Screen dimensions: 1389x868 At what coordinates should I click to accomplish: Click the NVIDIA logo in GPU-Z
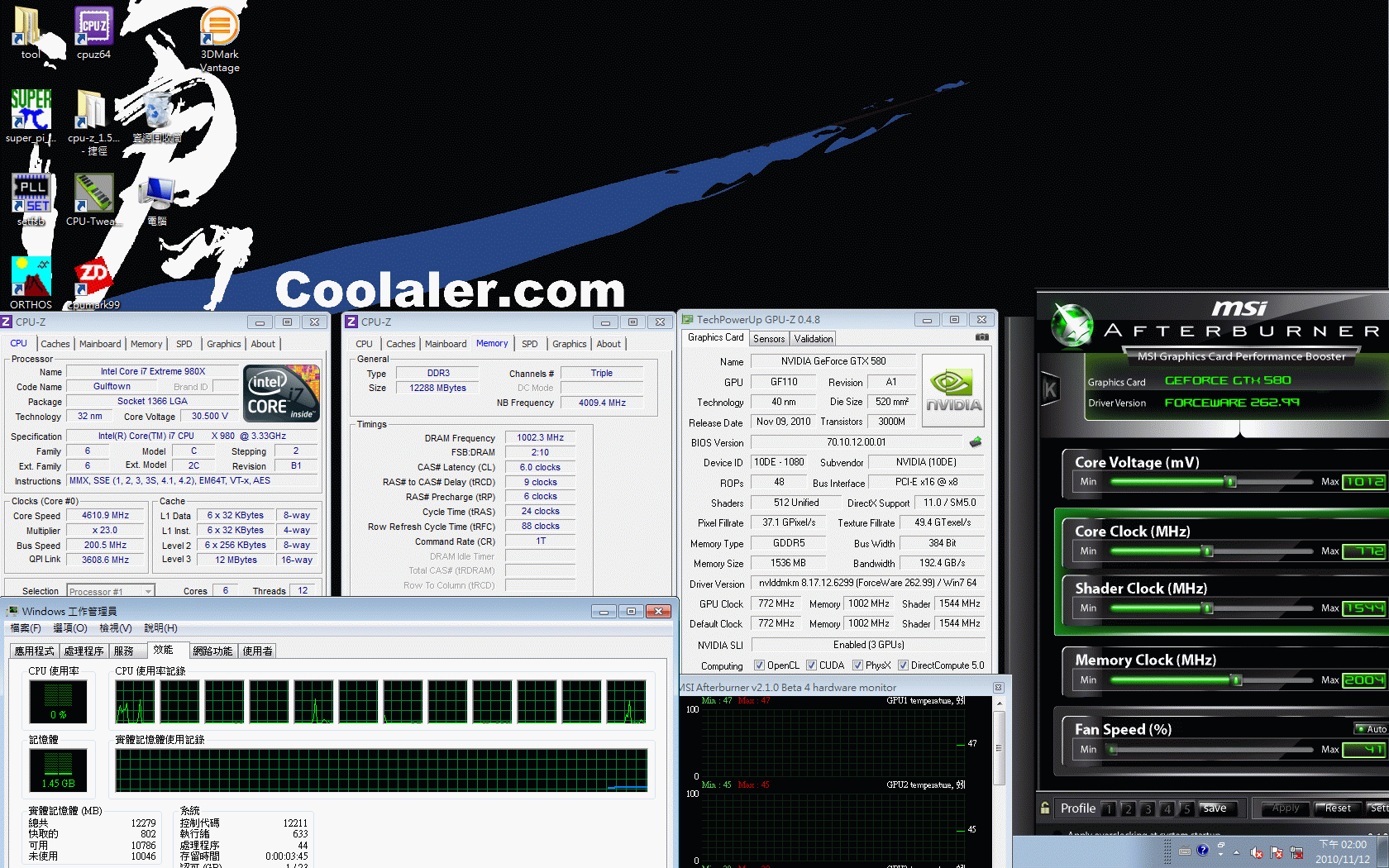[953, 390]
